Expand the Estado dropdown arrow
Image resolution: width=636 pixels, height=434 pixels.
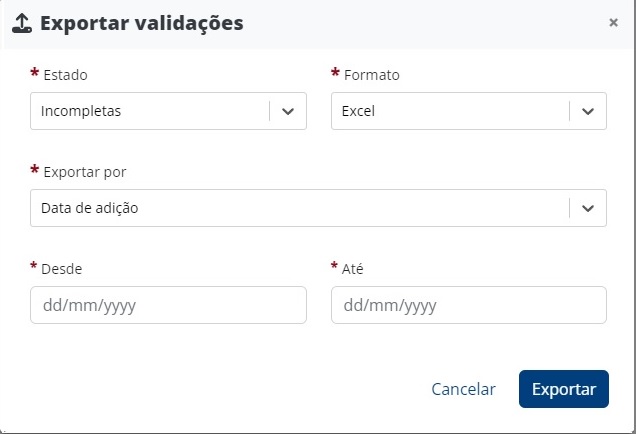click(x=288, y=111)
